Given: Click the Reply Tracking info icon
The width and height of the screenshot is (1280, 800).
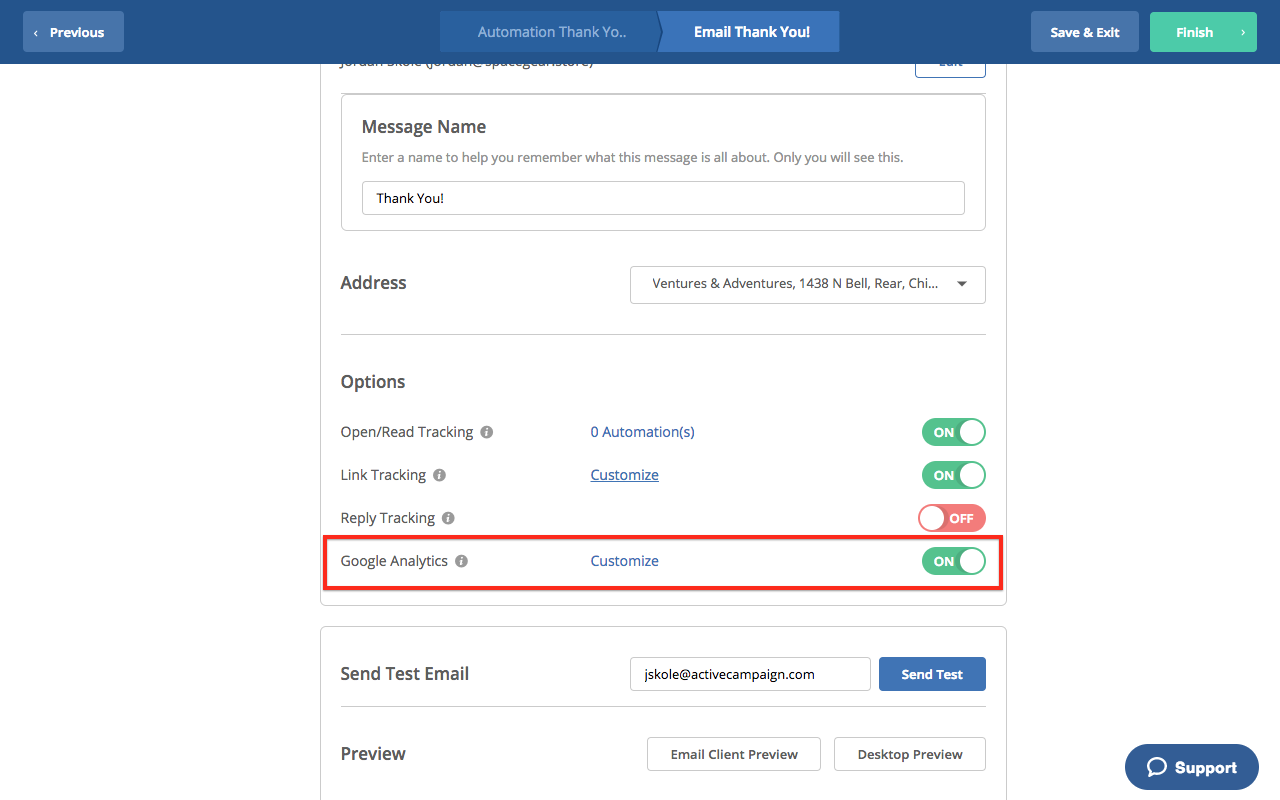Looking at the screenshot, I should [448, 519].
